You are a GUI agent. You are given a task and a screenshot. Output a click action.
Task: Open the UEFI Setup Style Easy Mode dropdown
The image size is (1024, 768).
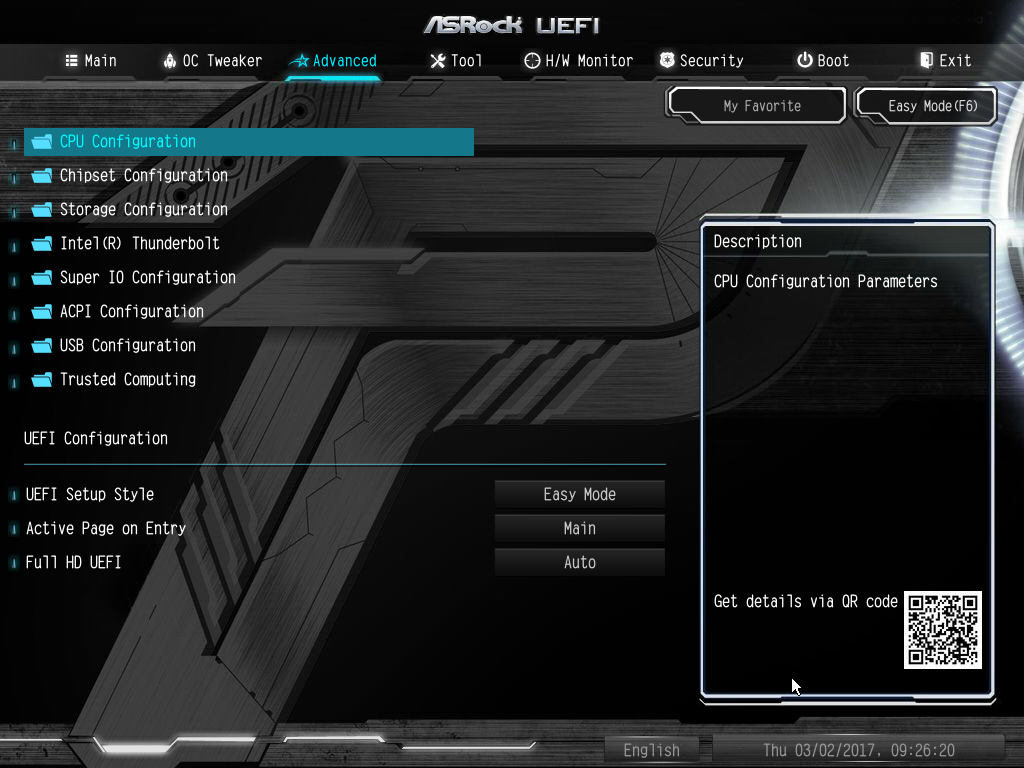click(579, 494)
